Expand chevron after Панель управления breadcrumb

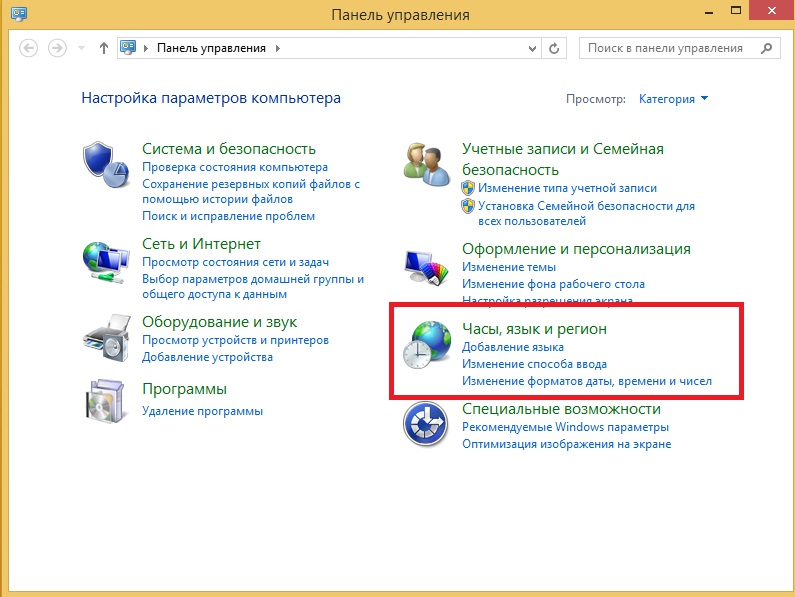pyautogui.click(x=278, y=48)
